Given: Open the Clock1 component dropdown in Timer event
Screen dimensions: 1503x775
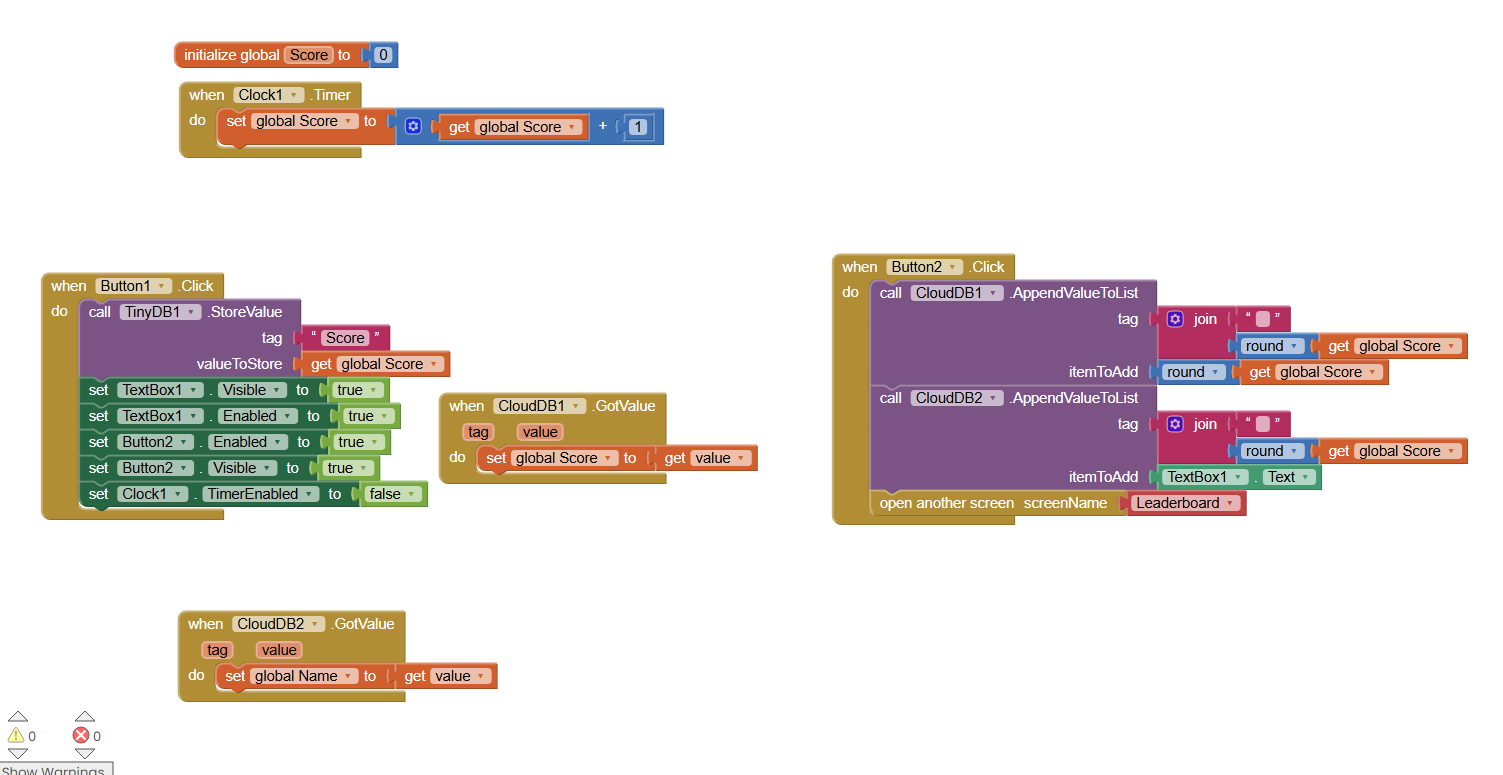Looking at the screenshot, I should (x=268, y=95).
